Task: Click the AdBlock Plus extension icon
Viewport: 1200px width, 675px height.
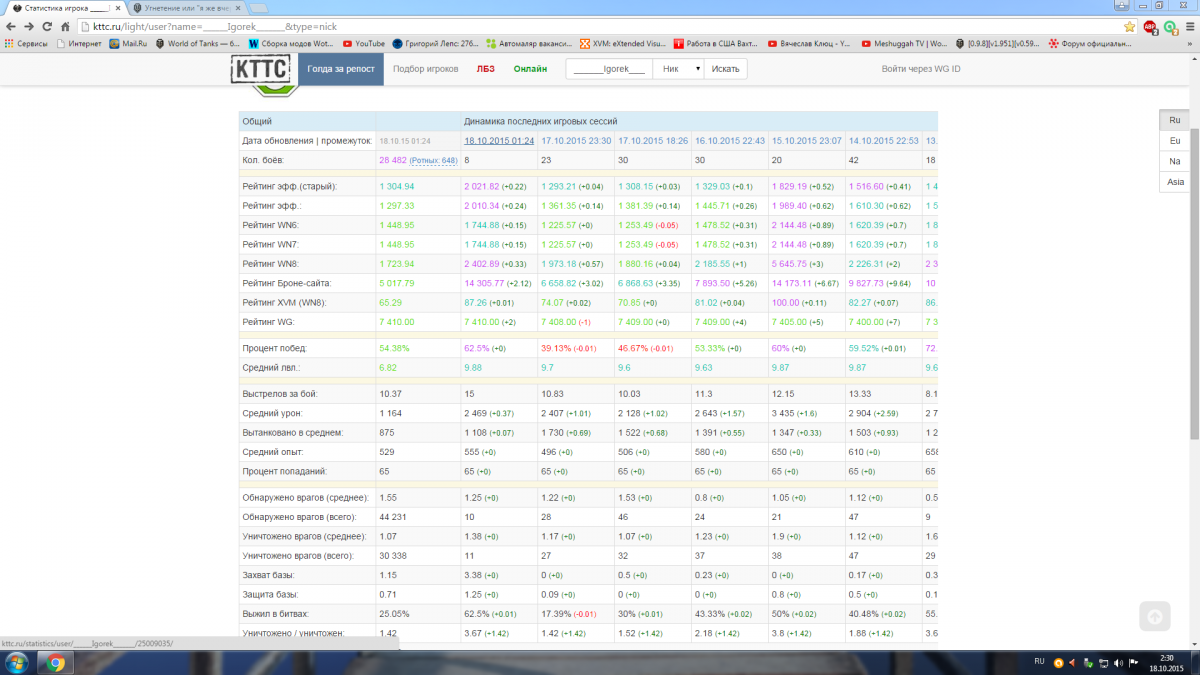Action: [1149, 27]
